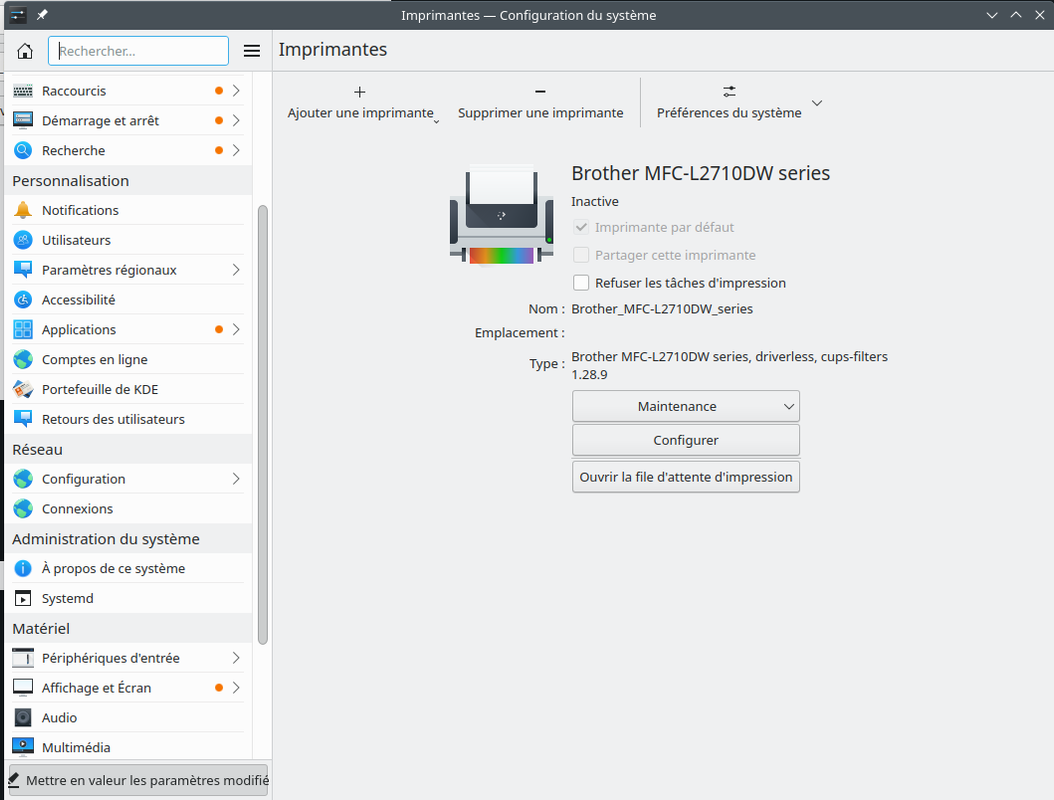Click the Applications grid icon
The width and height of the screenshot is (1054, 800).
(x=23, y=329)
